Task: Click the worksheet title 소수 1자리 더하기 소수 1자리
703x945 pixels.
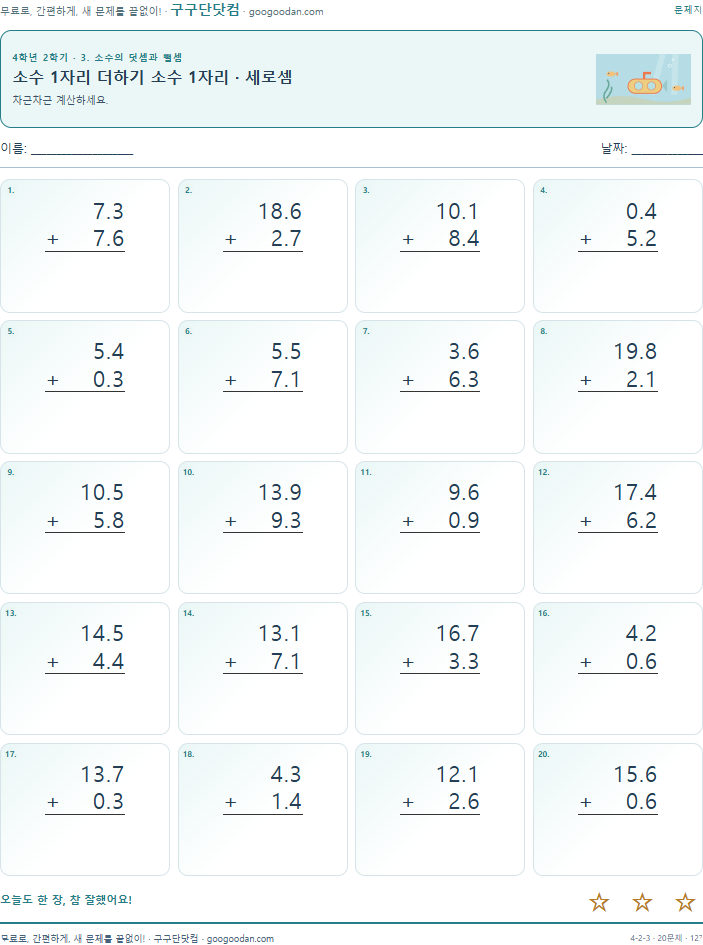Action: [153, 77]
